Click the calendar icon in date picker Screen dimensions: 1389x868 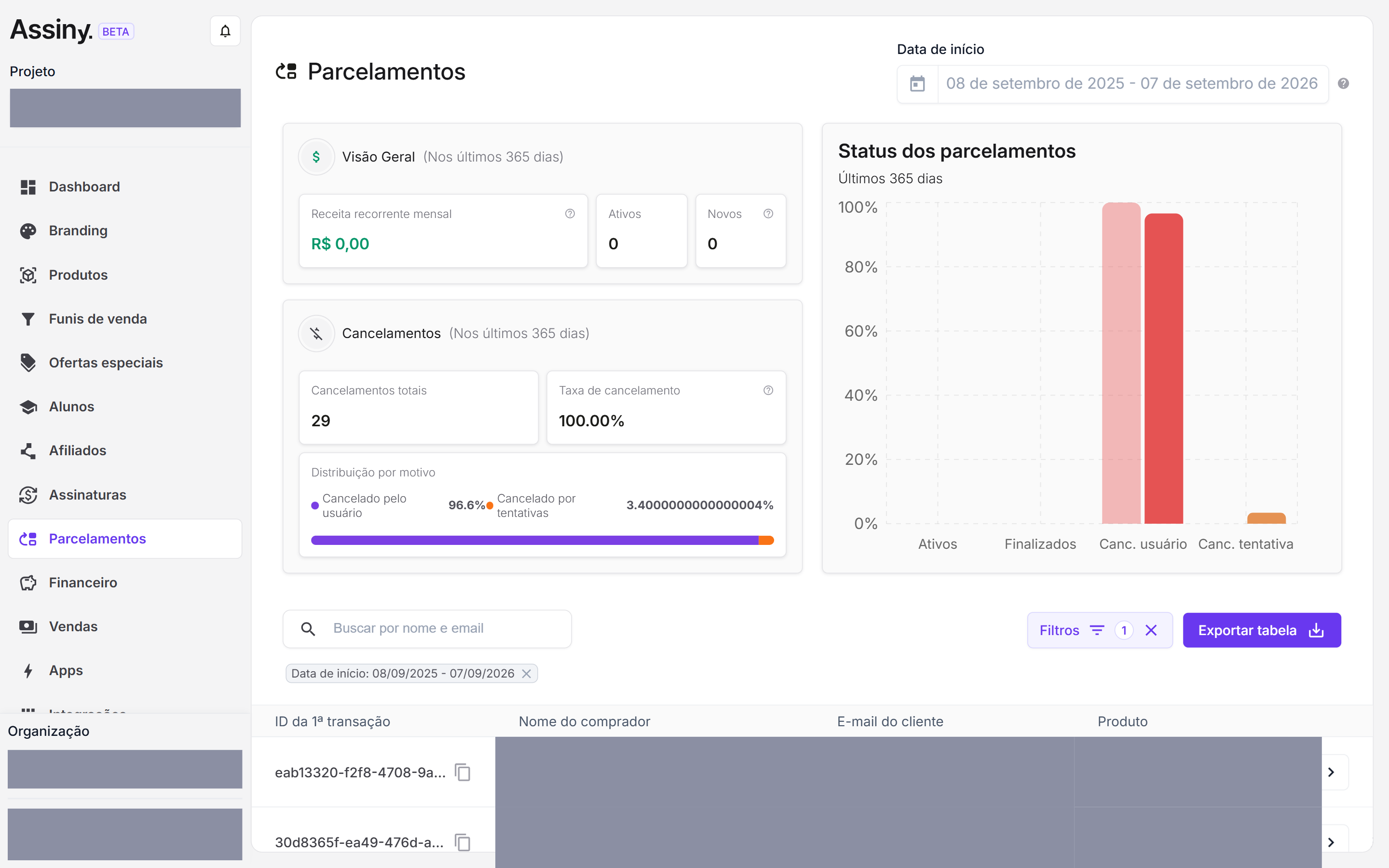pos(917,84)
